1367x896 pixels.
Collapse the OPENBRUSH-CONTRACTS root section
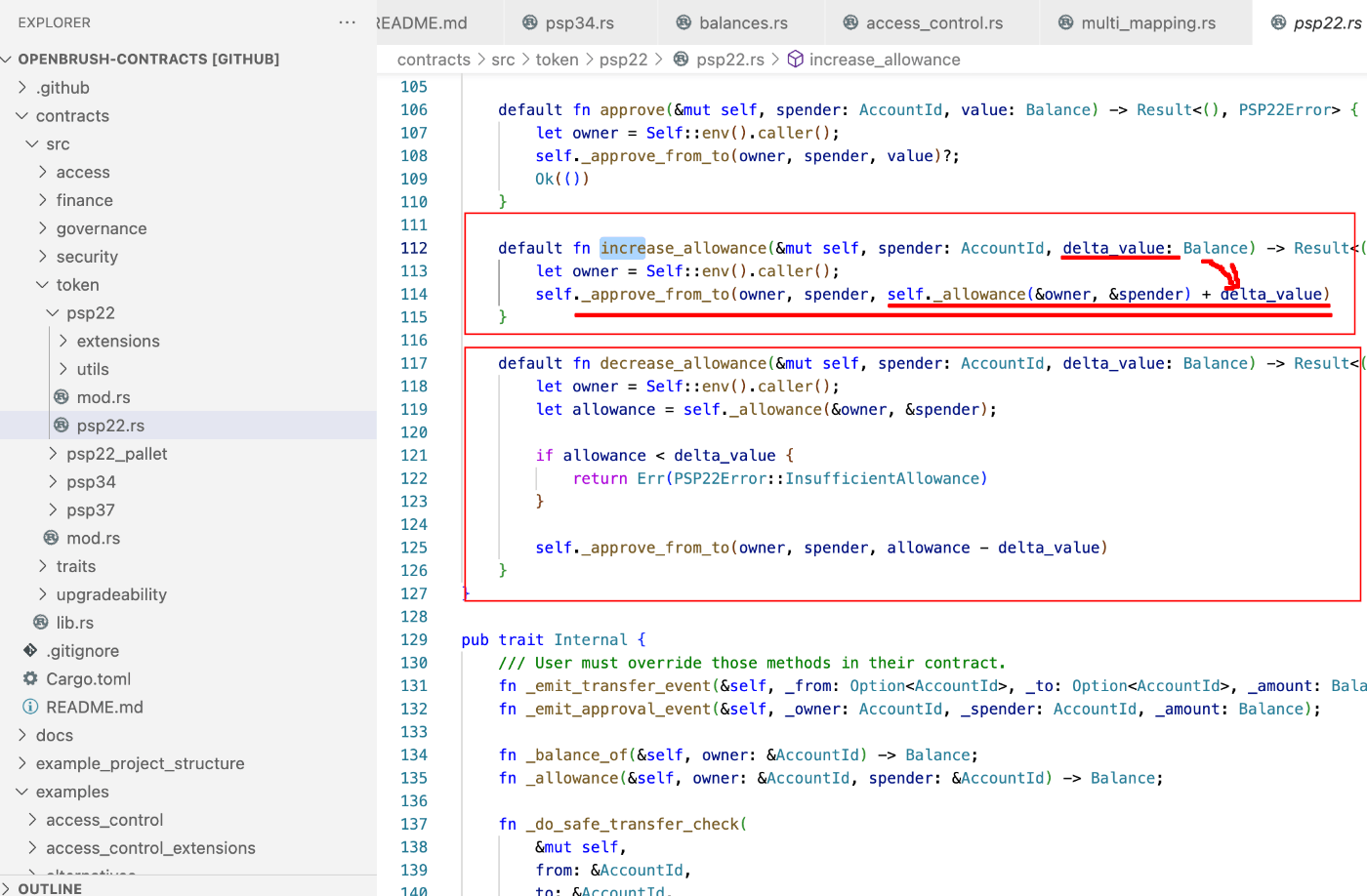click(x=7, y=60)
